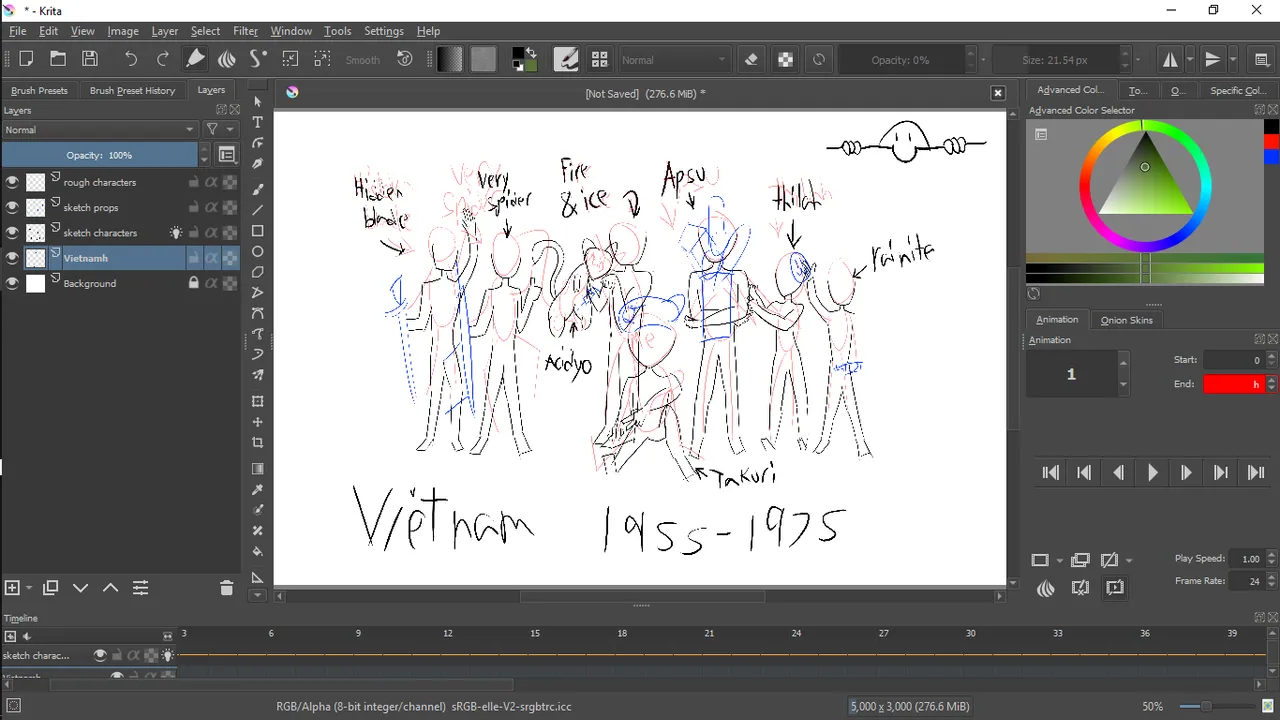Unlock the Background layer
The image size is (1280, 720).
(x=194, y=283)
